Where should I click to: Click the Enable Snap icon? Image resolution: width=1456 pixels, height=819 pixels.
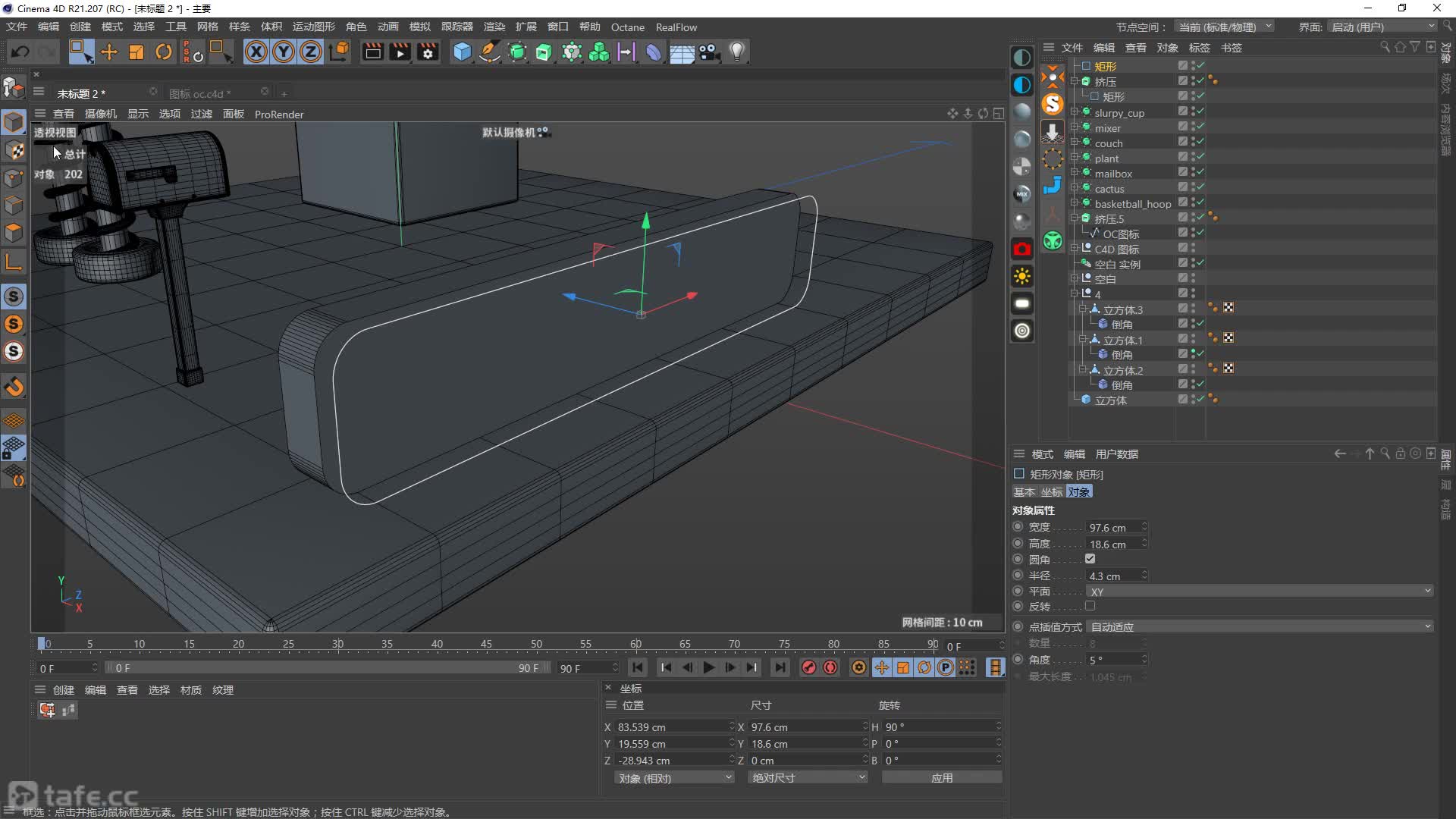point(14,387)
